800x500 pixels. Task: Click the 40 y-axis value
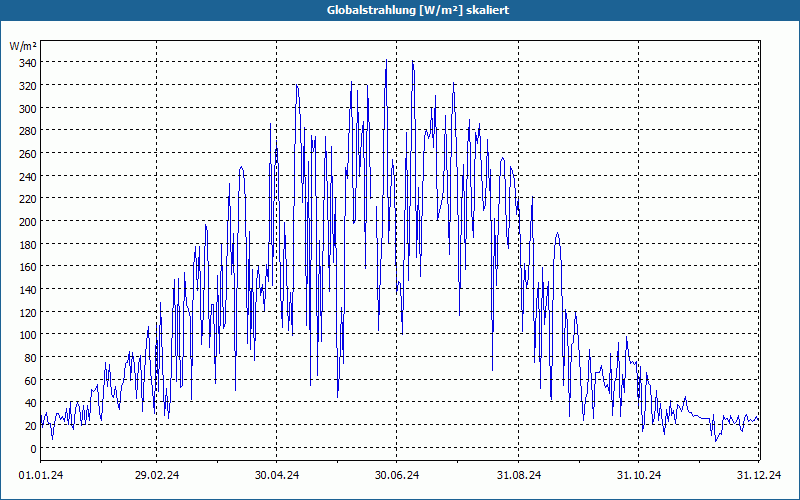coord(31,404)
